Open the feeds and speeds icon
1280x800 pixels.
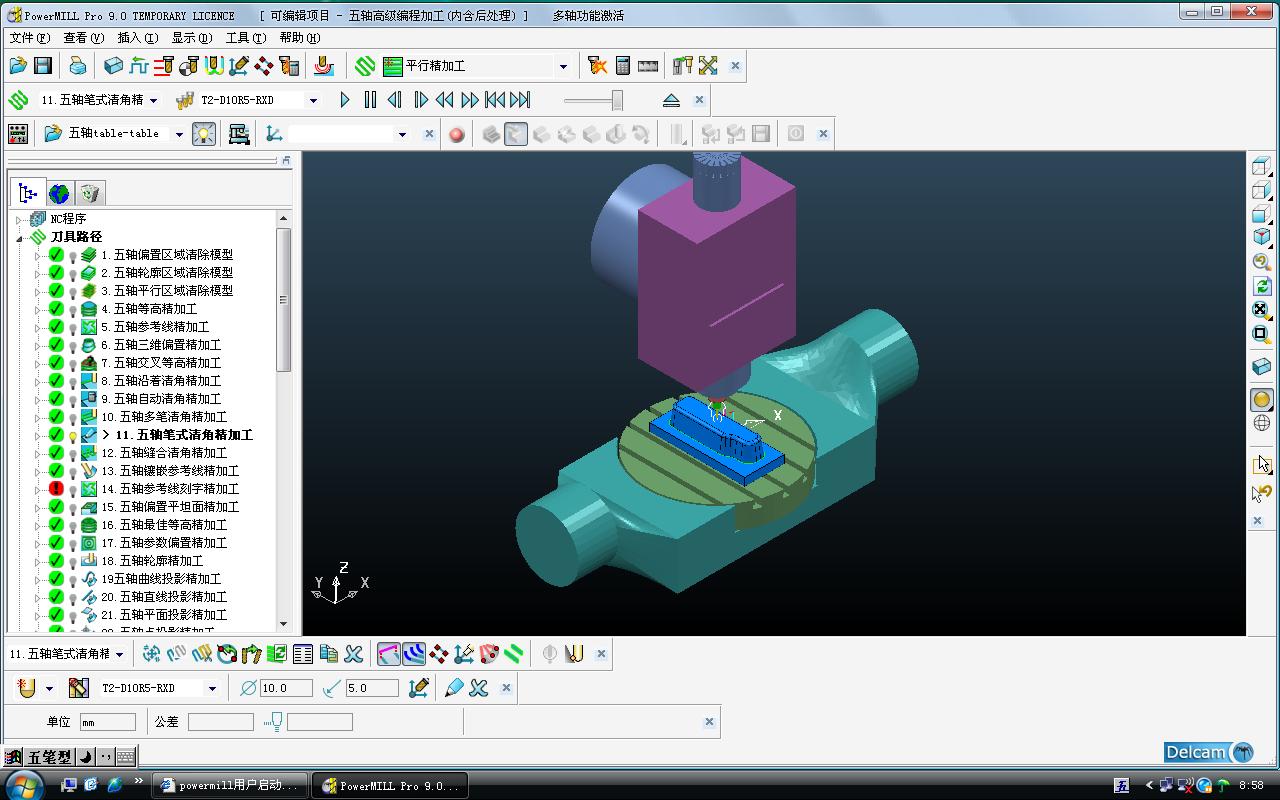click(x=139, y=66)
